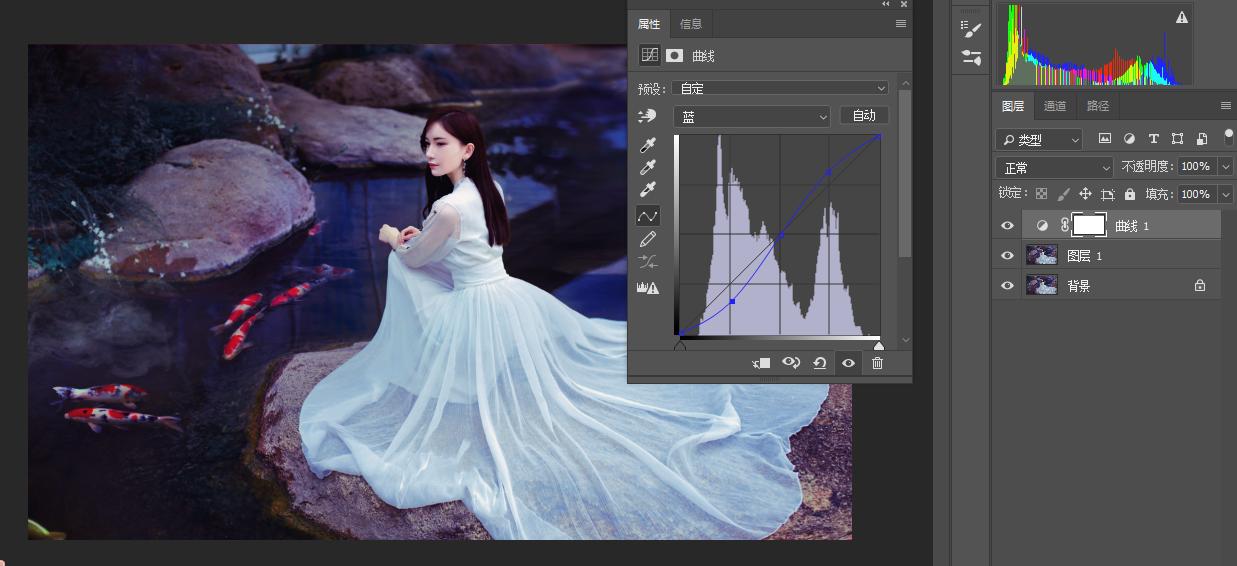1237x566 pixels.
Task: Filter layers by shape layer icon
Action: [1177, 139]
